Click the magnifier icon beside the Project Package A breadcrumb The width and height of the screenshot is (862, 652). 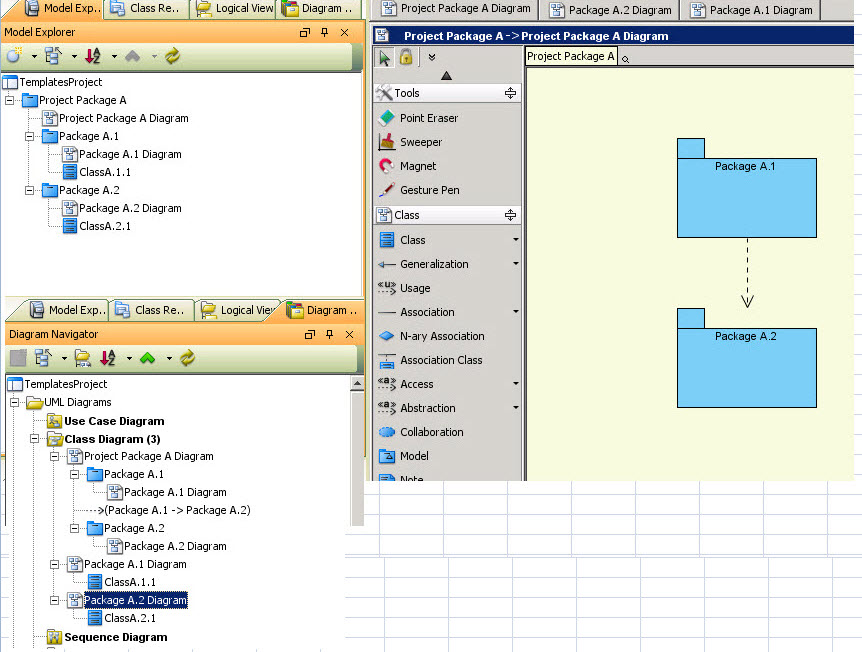click(625, 59)
